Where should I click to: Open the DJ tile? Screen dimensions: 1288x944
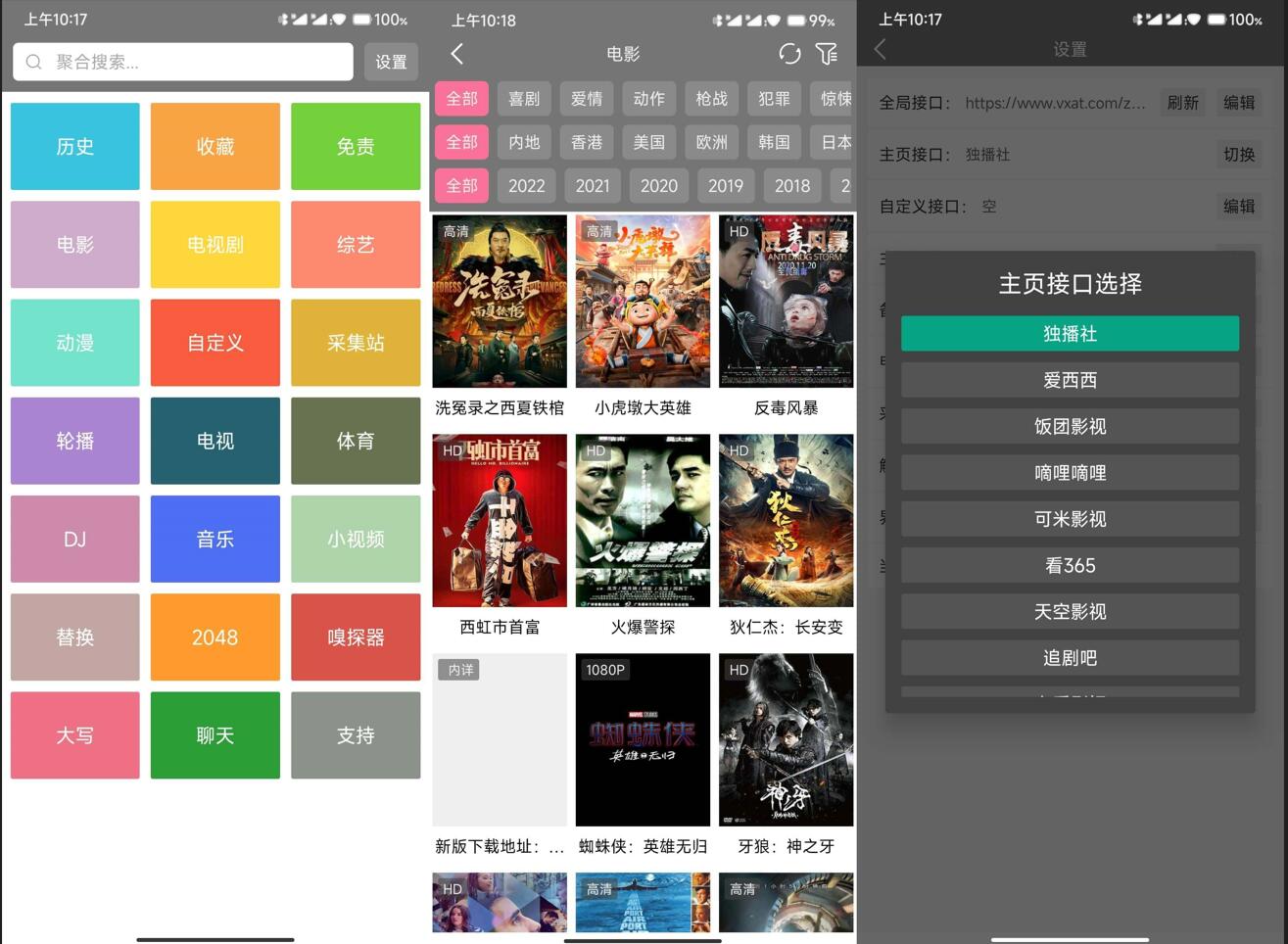tap(75, 539)
